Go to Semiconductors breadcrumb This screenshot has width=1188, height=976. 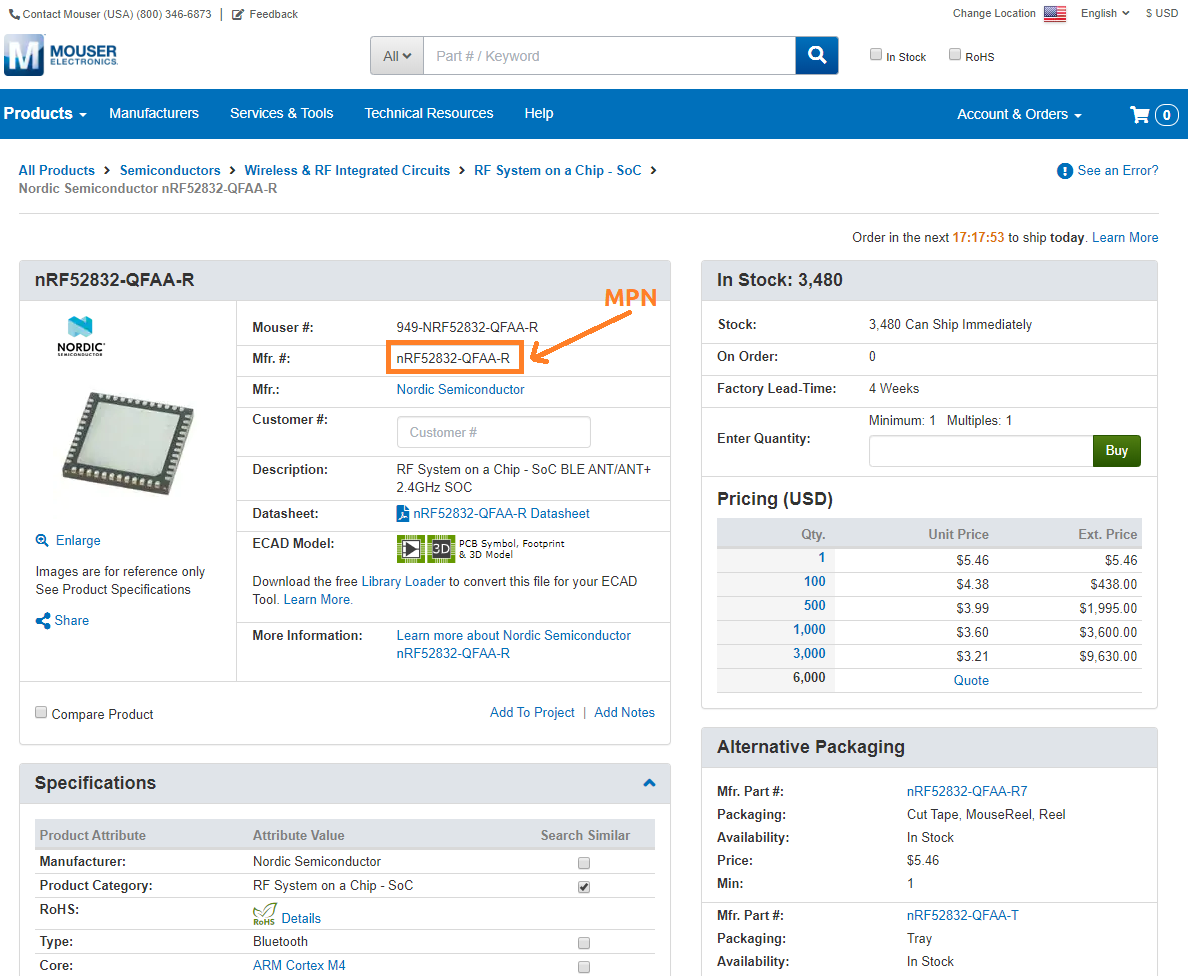click(x=170, y=170)
